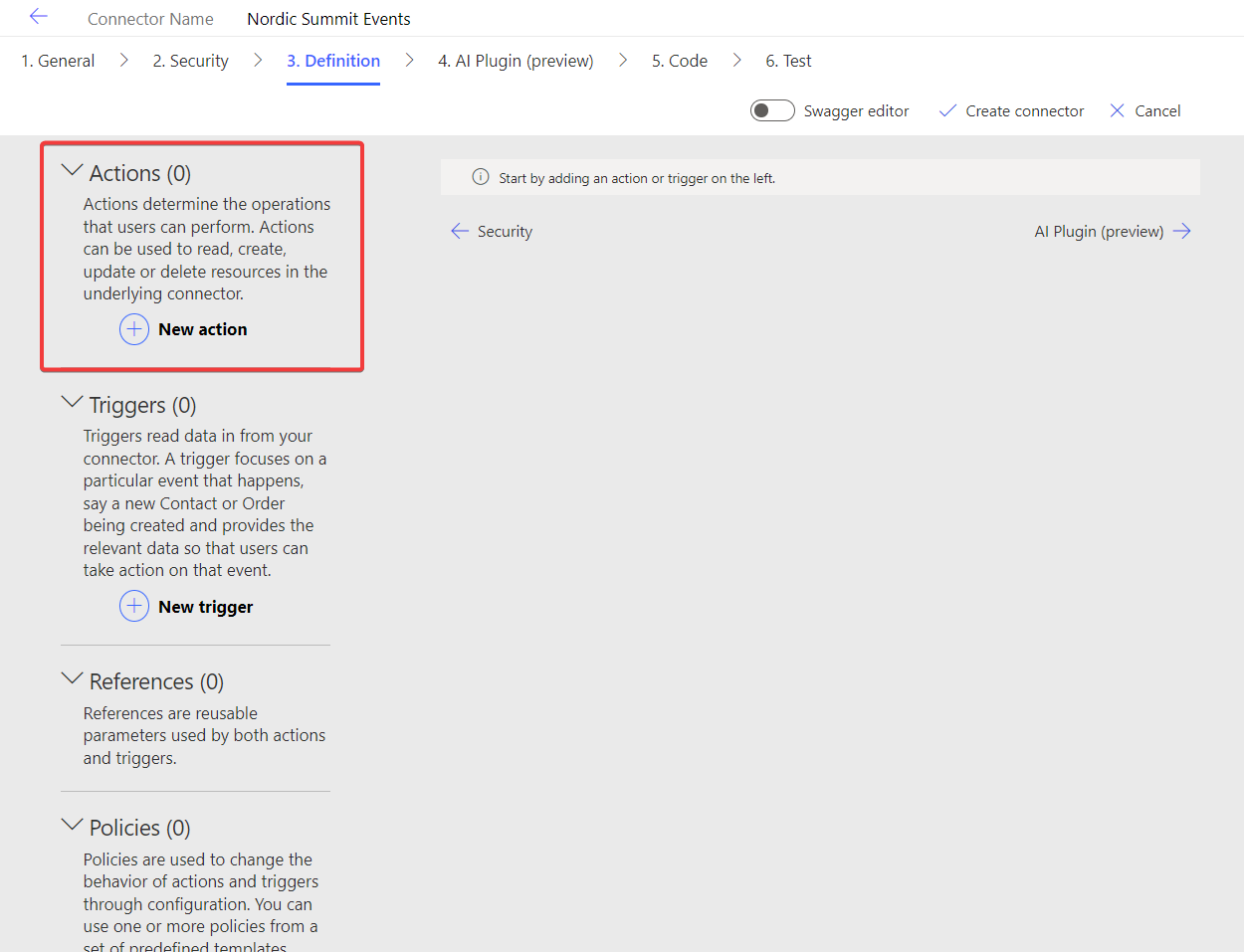The image size is (1244, 952).
Task: Click the Nordic Summit Events connector name field
Action: (328, 19)
